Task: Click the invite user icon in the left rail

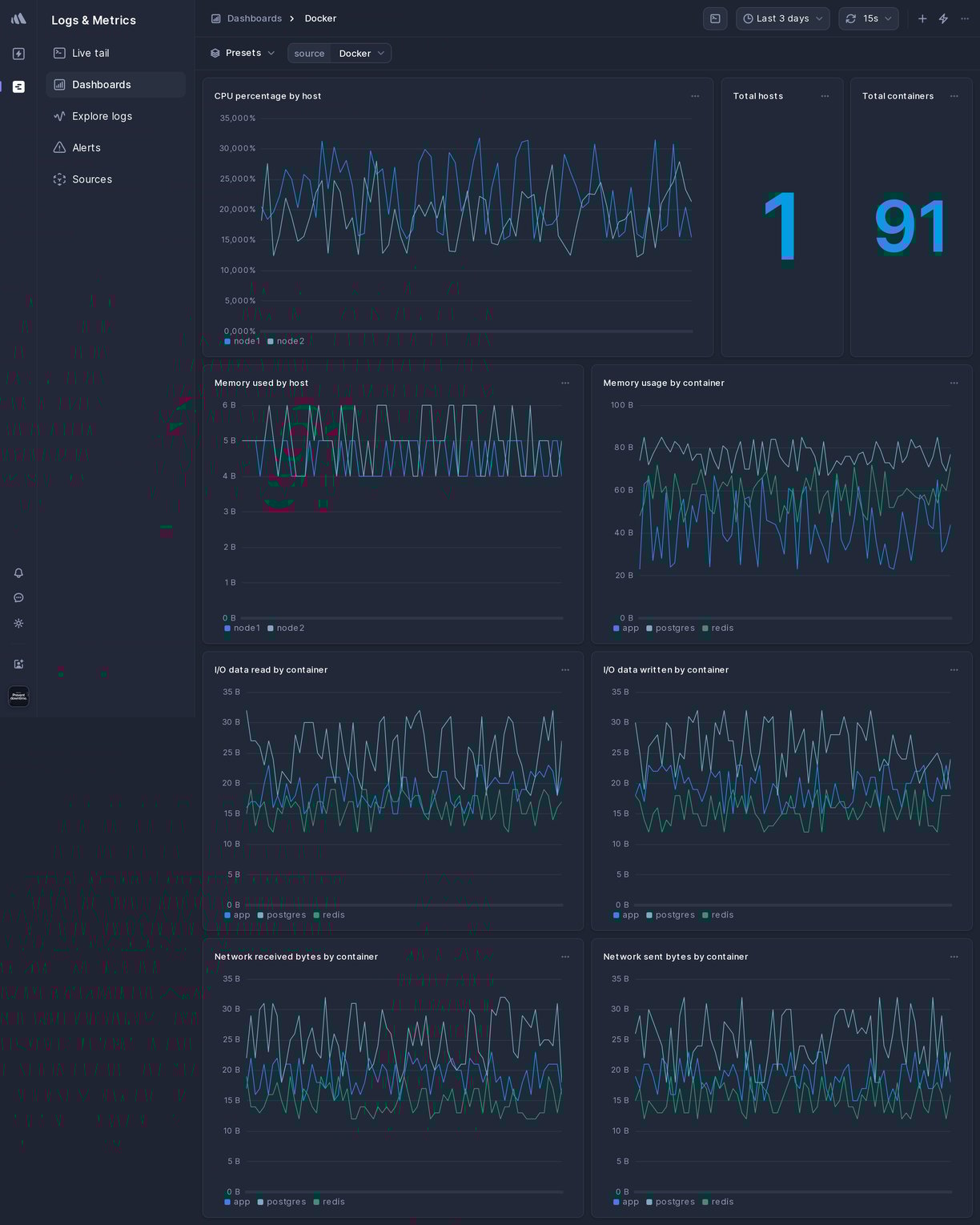Action: pyautogui.click(x=18, y=664)
